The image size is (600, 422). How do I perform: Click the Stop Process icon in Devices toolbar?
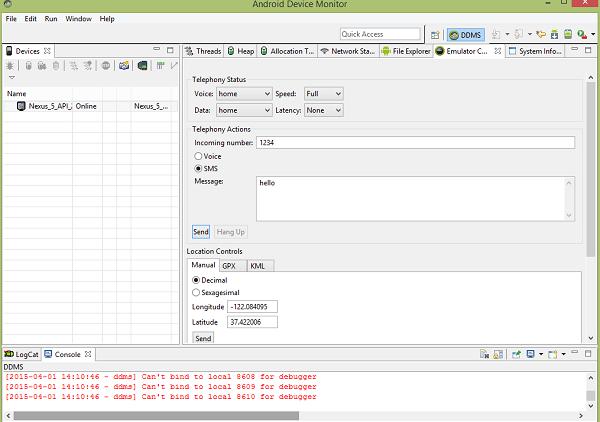pyautogui.click(x=106, y=65)
